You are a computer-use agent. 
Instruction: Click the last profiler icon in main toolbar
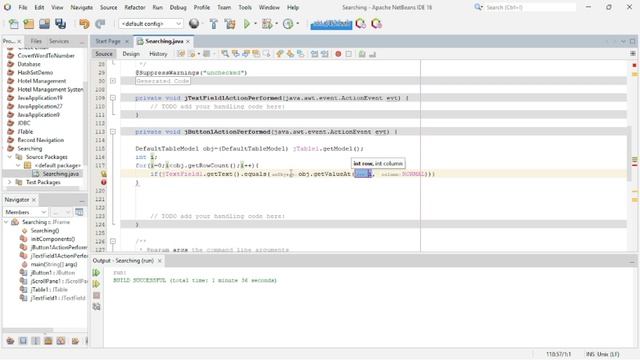click(376, 24)
